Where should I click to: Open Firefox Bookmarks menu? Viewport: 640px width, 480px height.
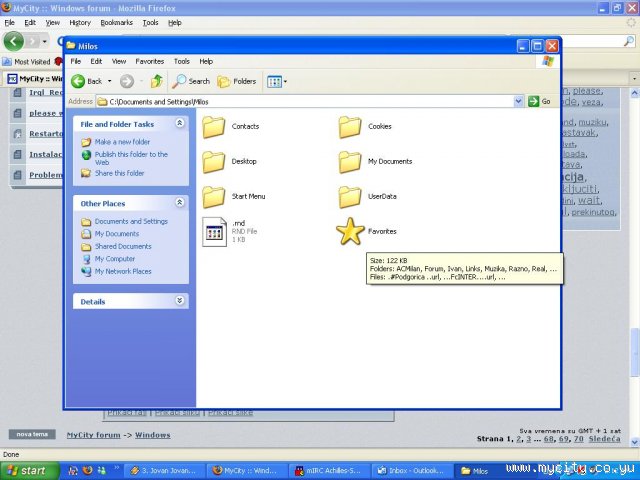[117, 23]
